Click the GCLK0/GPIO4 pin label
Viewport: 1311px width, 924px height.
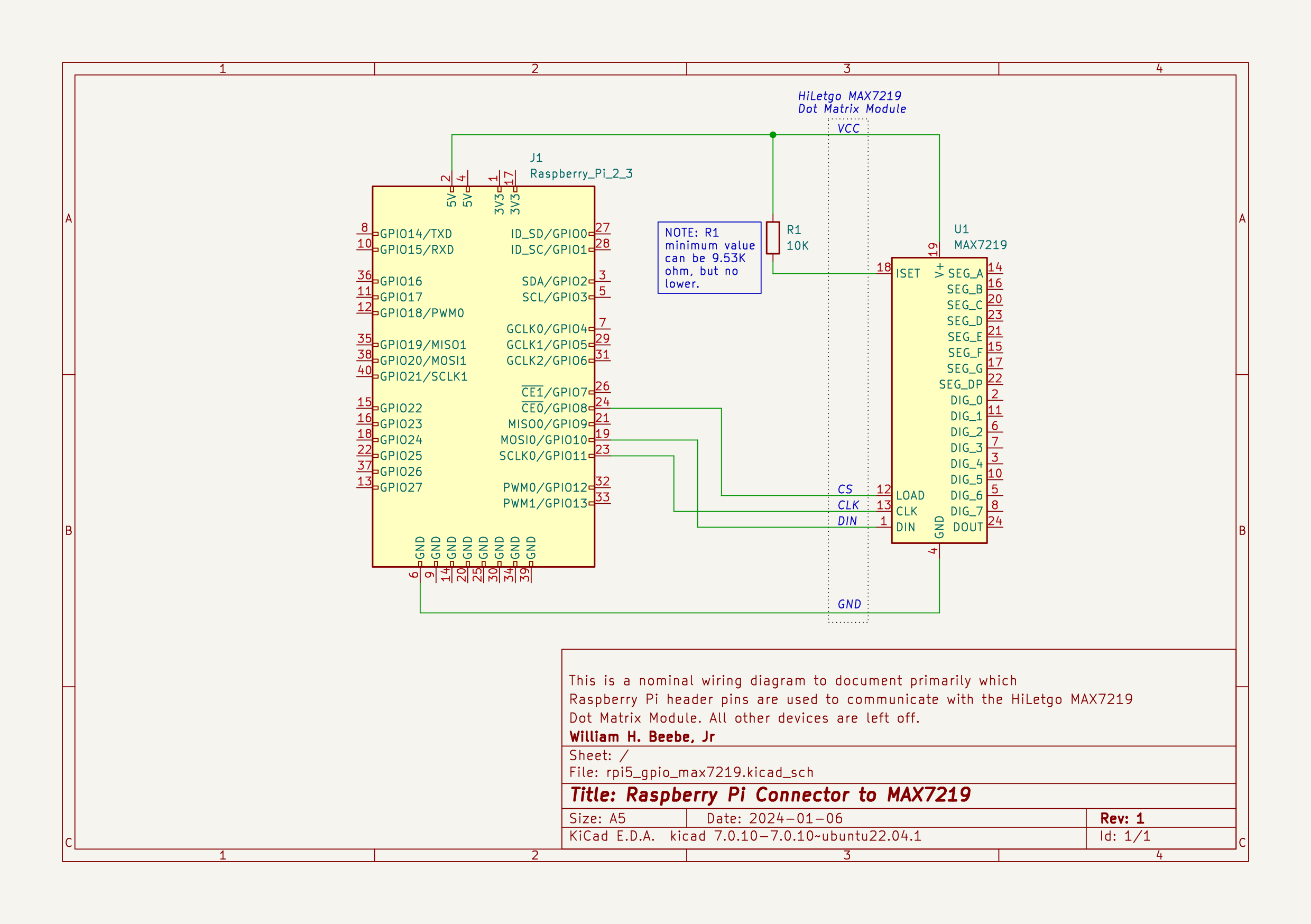(547, 329)
